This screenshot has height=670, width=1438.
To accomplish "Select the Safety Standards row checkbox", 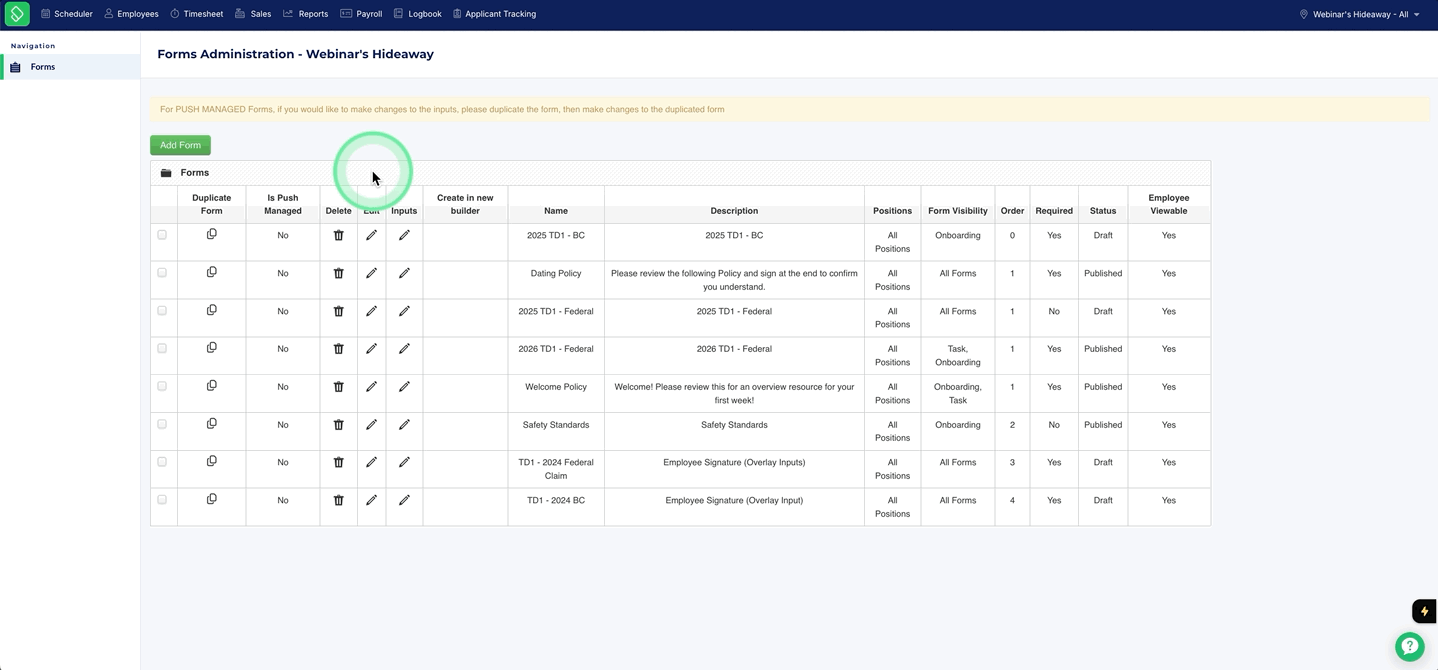I will (162, 424).
